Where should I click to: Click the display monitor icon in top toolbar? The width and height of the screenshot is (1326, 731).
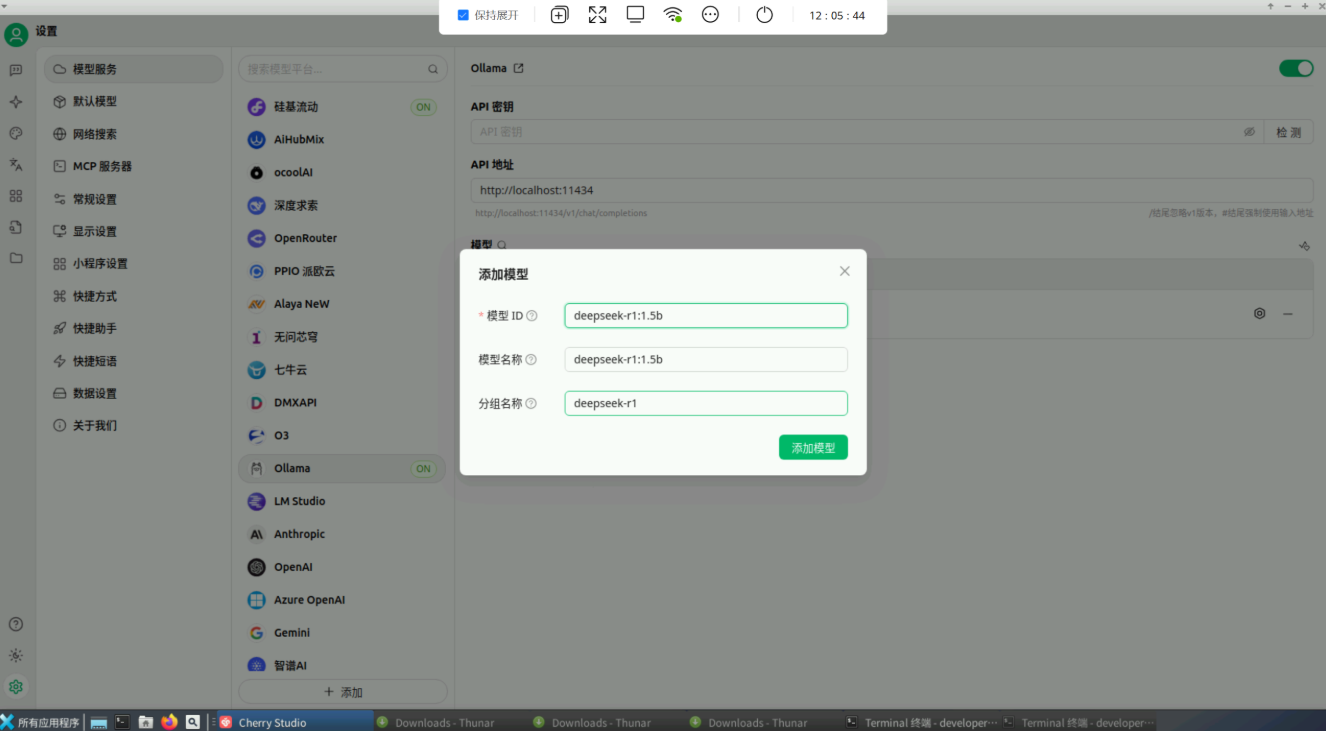coord(635,15)
